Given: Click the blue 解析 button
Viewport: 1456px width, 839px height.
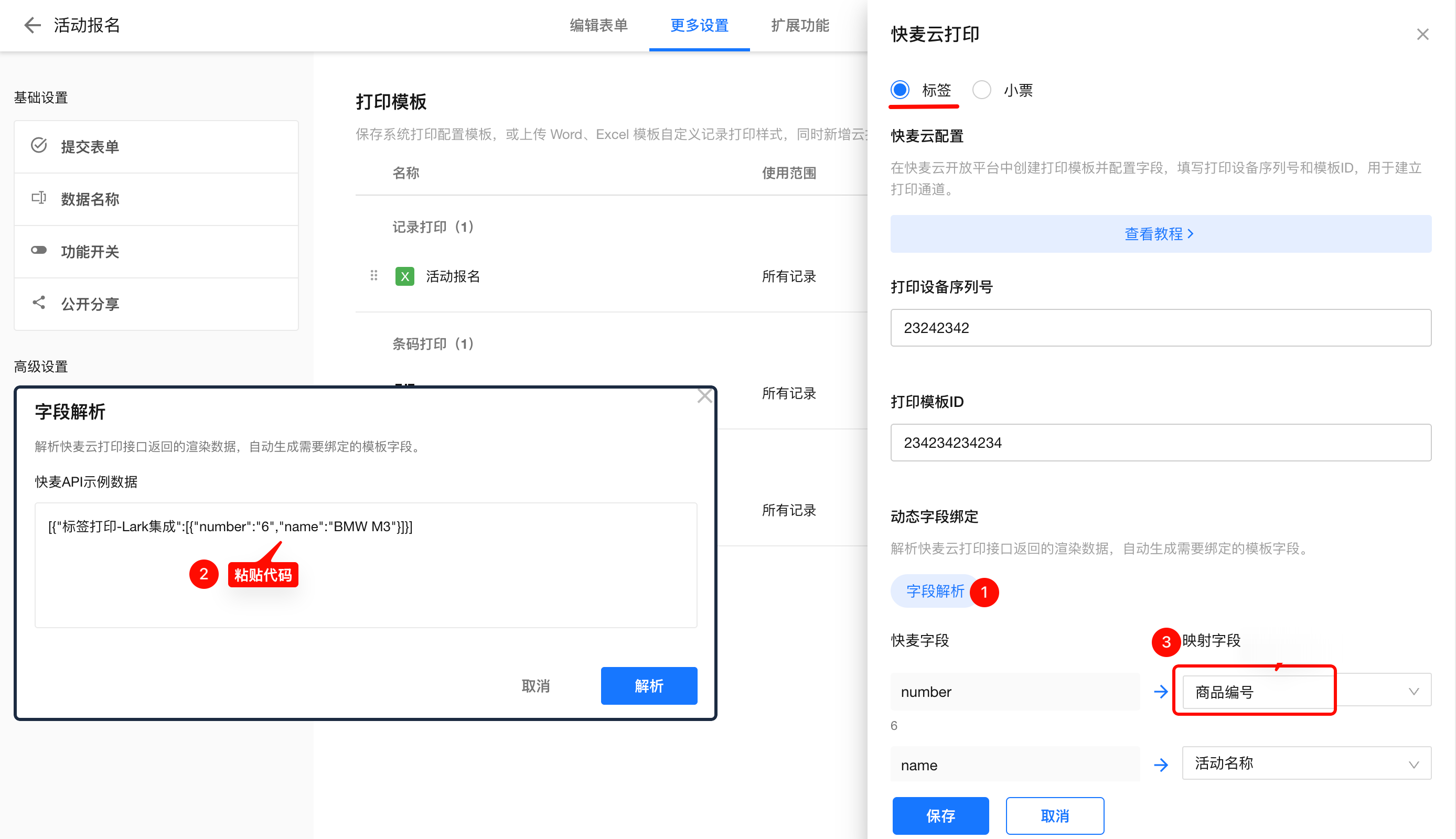Looking at the screenshot, I should [648, 686].
